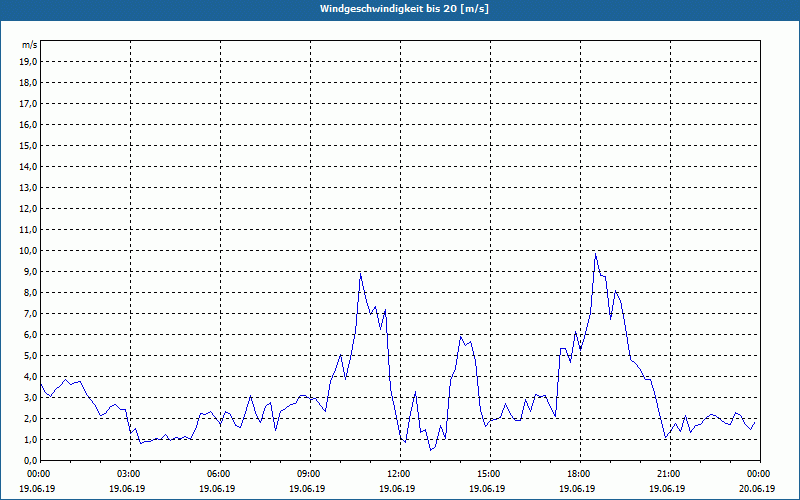This screenshot has width=800, height=500.
Task: Click the 20.06.19 date label
Action: 757,489
